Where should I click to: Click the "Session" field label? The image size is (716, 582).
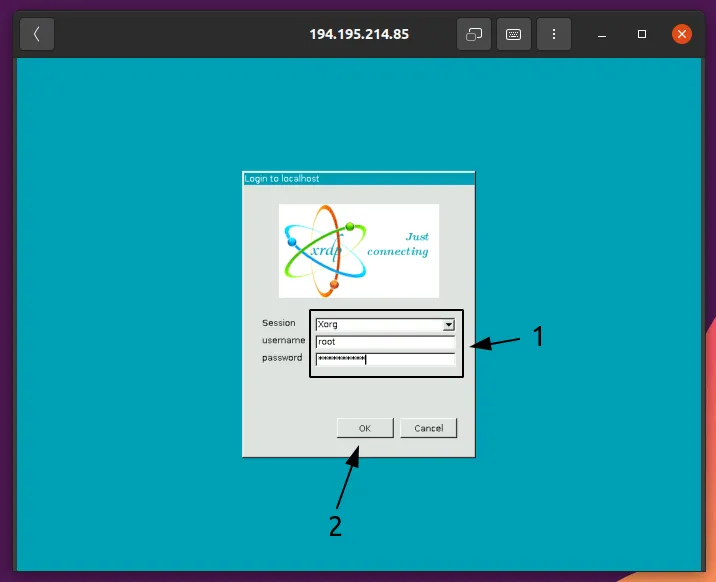279,323
